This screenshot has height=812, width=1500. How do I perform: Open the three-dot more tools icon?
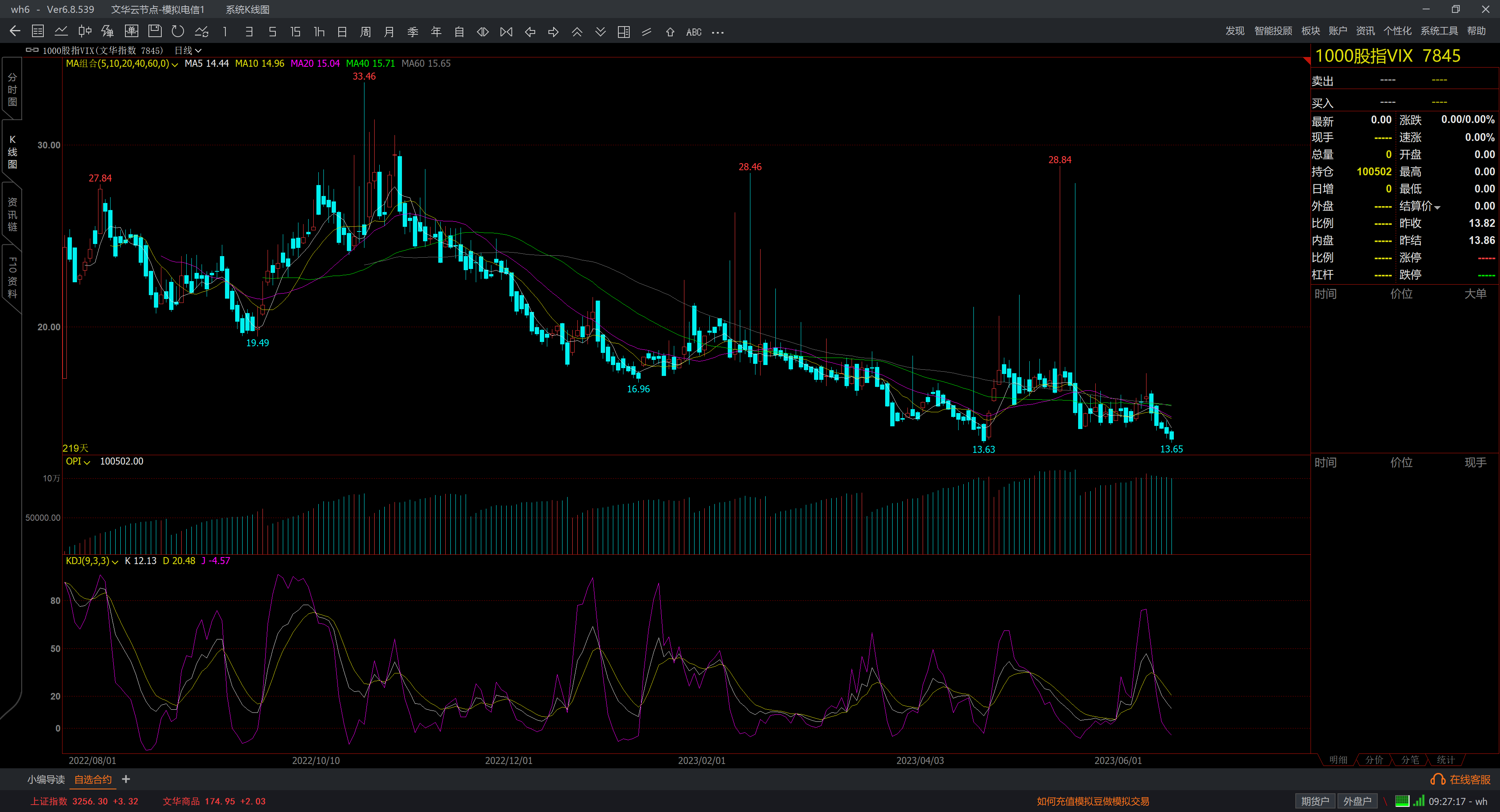click(718, 32)
